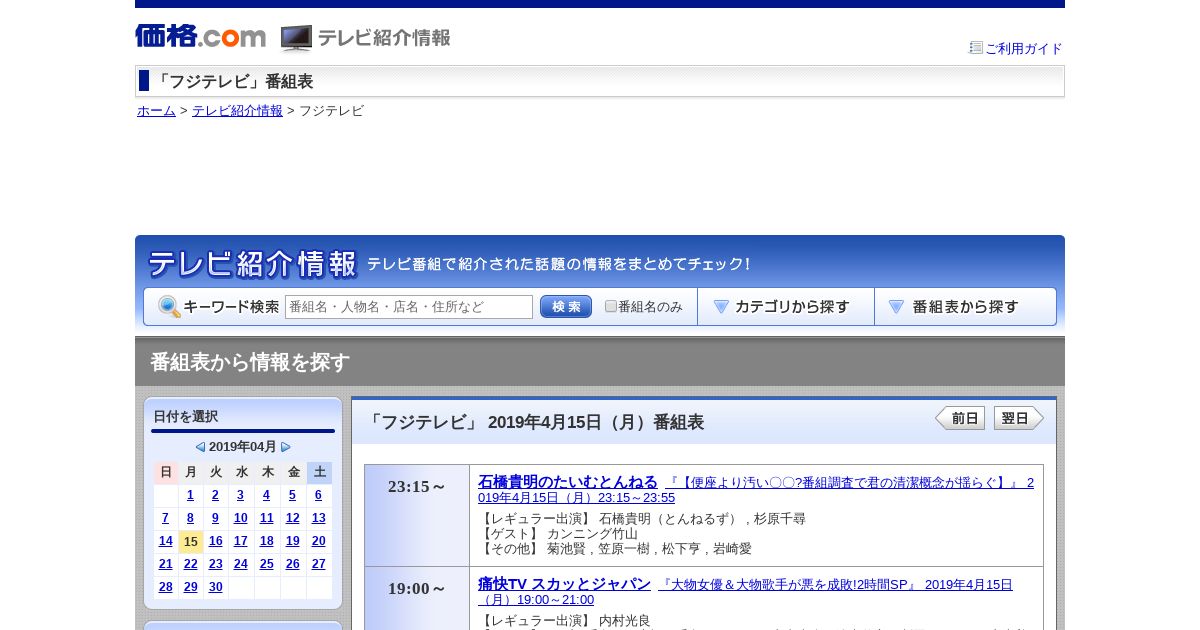
Task: Click the 23:15～ time cell
Action: 417,515
